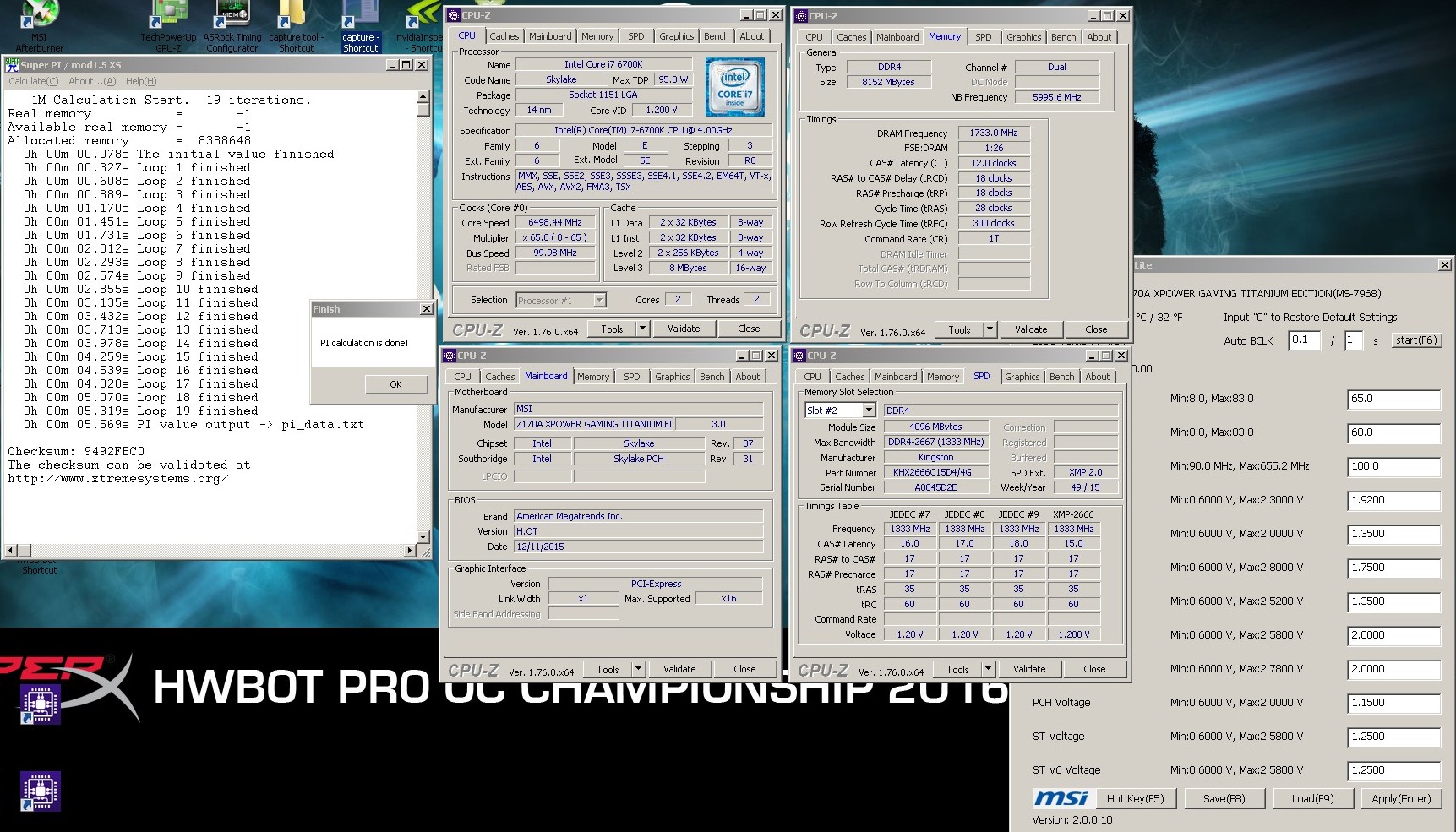
Task: Click Validate in the CPU window
Action: (x=684, y=329)
